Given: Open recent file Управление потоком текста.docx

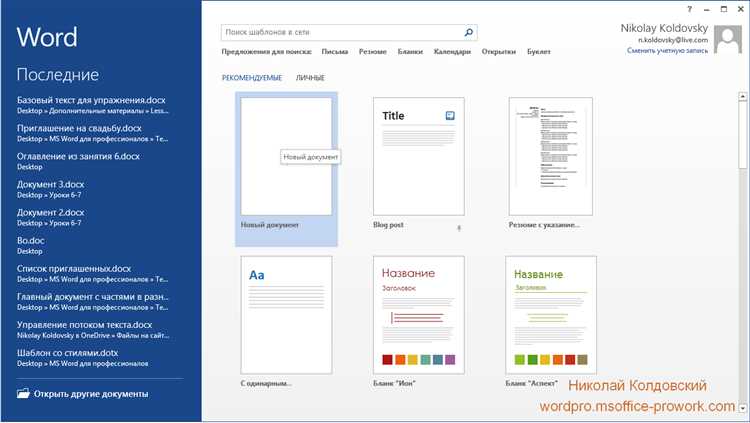Looking at the screenshot, I should 93,329.
